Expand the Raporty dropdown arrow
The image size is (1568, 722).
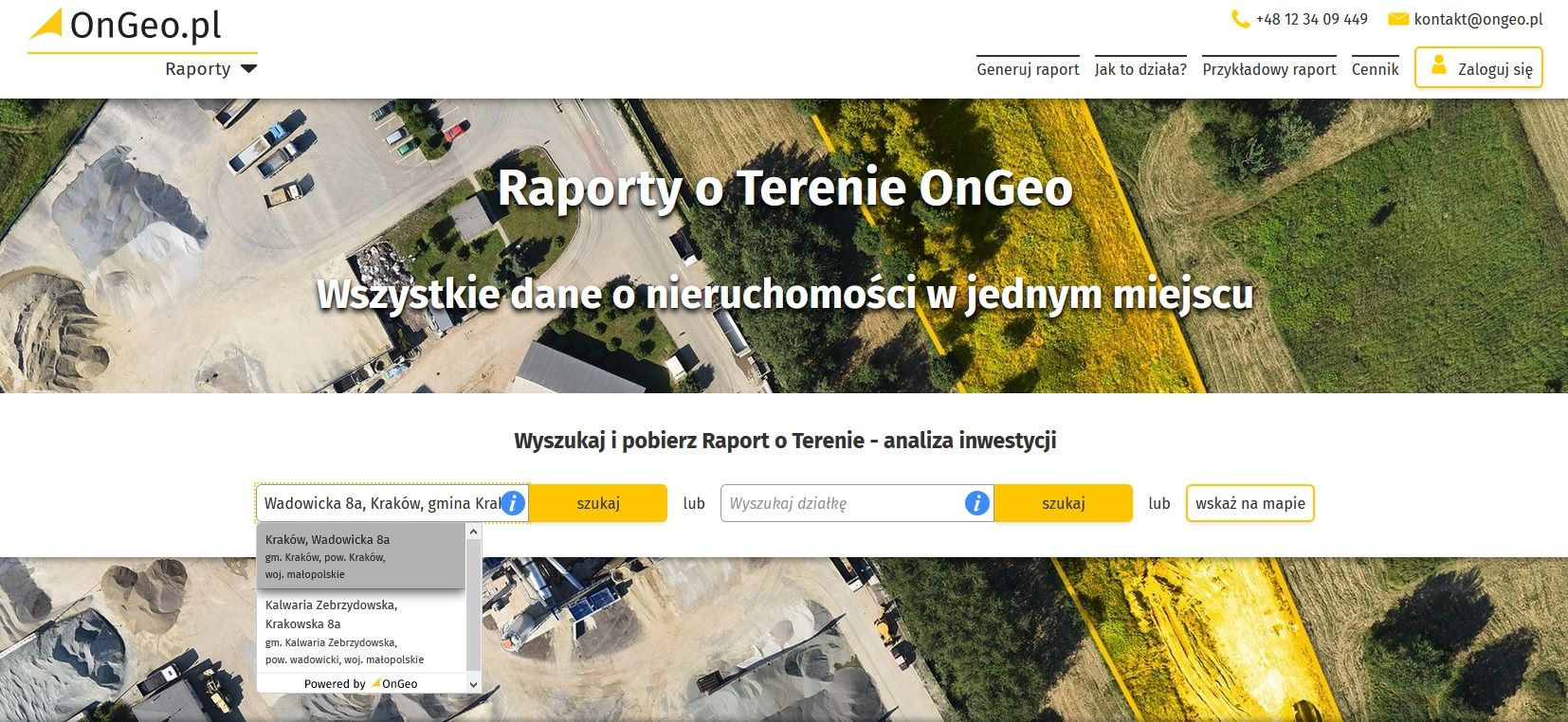[248, 68]
